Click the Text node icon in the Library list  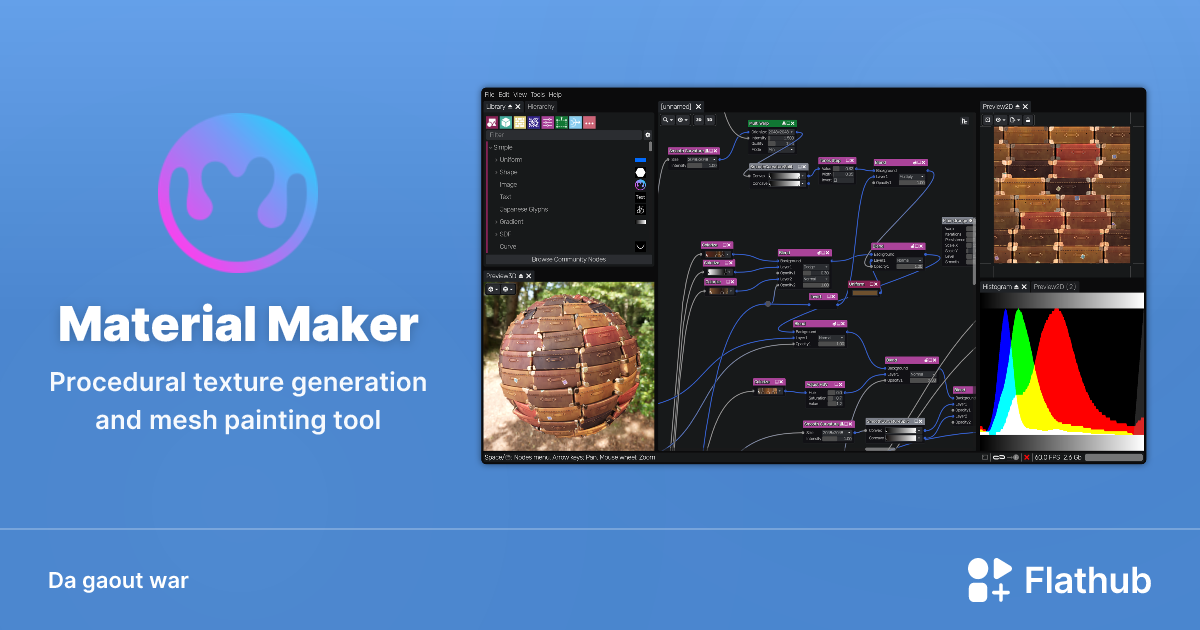(x=640, y=197)
